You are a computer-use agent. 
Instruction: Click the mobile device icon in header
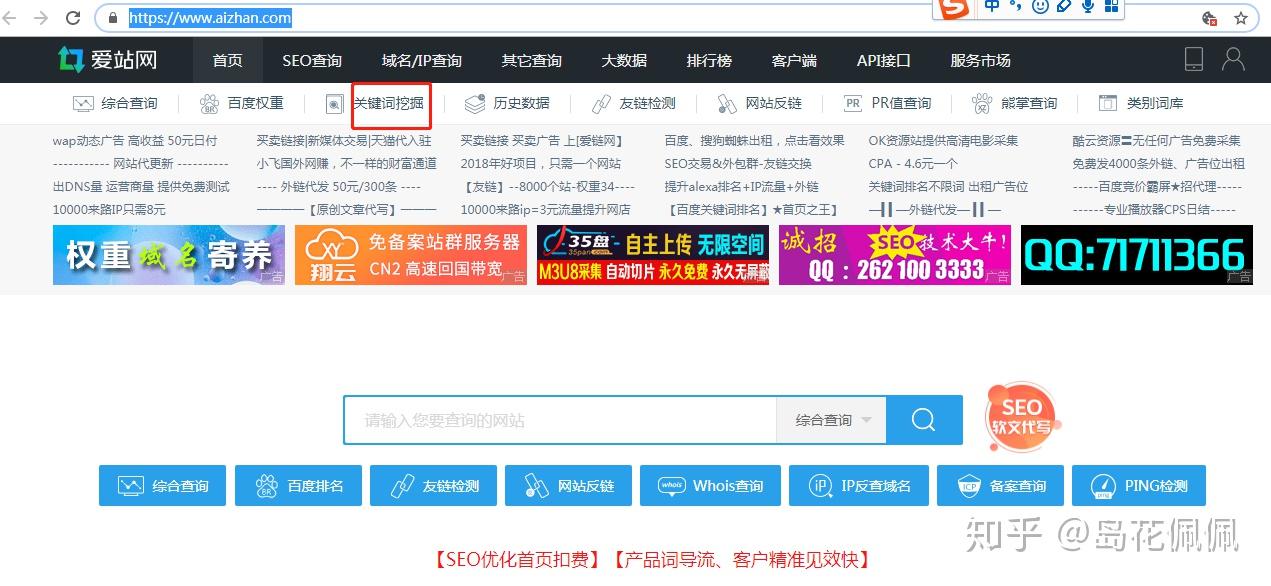coord(1194,59)
